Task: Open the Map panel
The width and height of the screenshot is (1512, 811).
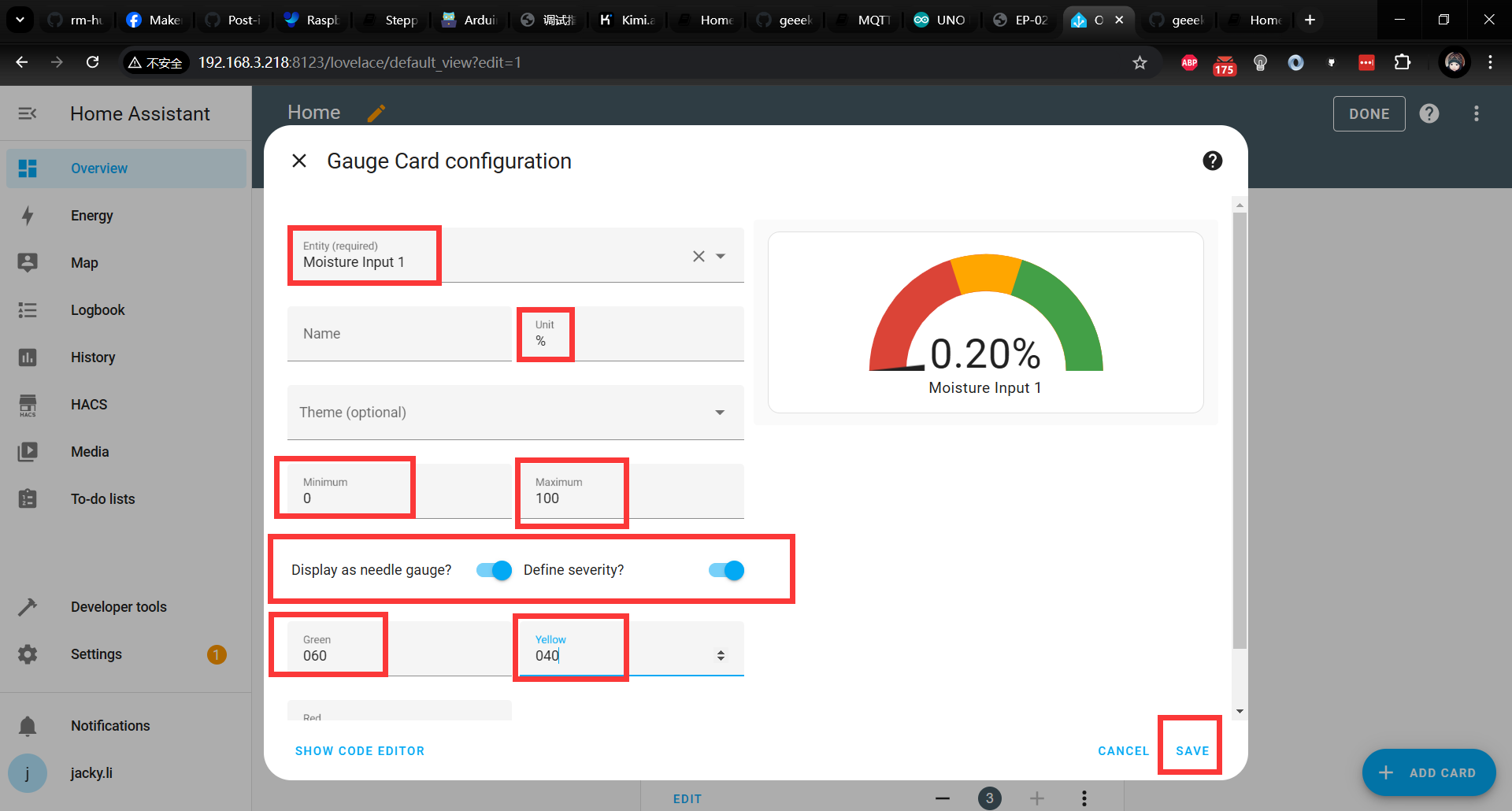Action: 126,263
